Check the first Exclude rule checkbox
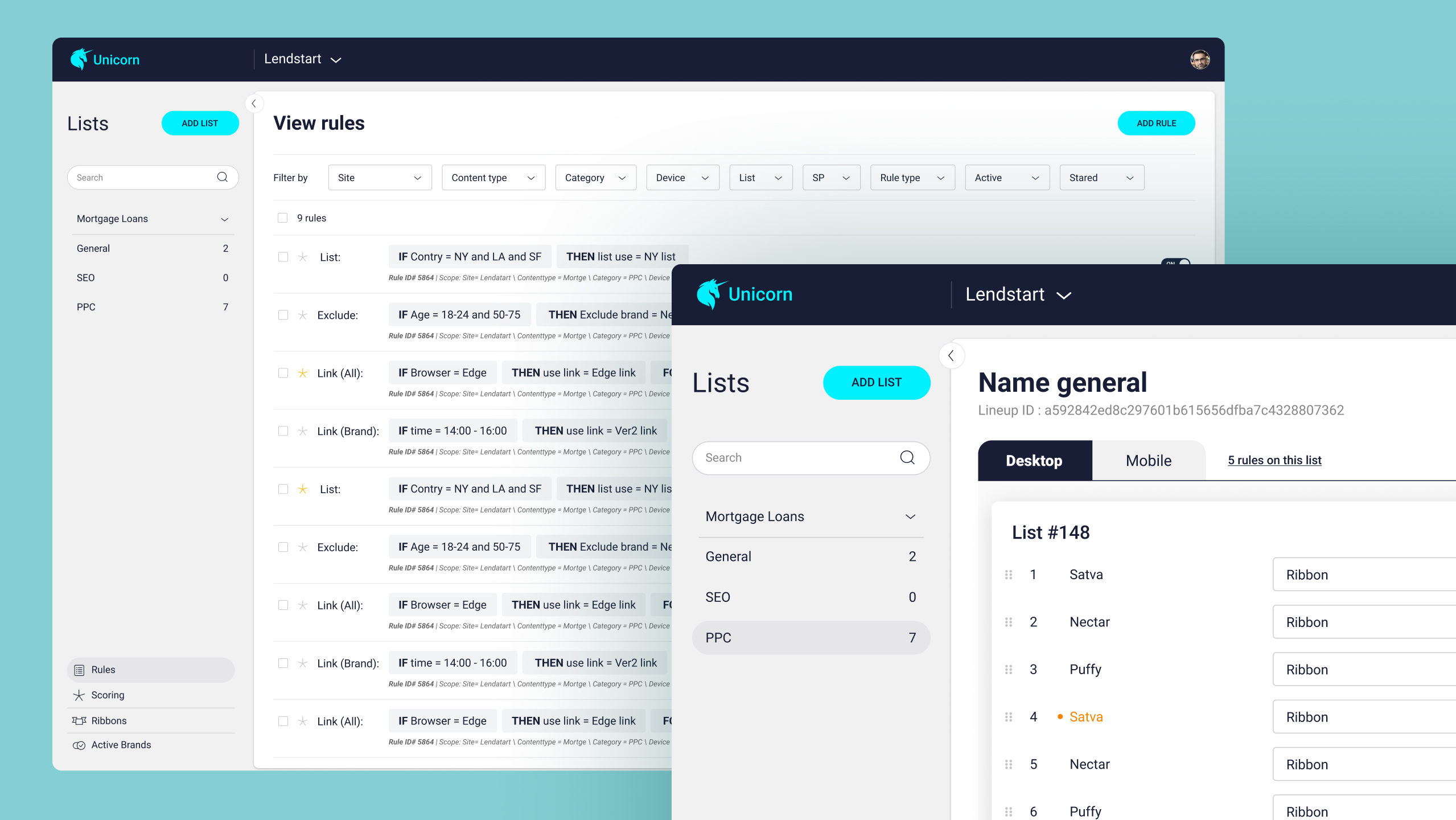 tap(283, 315)
